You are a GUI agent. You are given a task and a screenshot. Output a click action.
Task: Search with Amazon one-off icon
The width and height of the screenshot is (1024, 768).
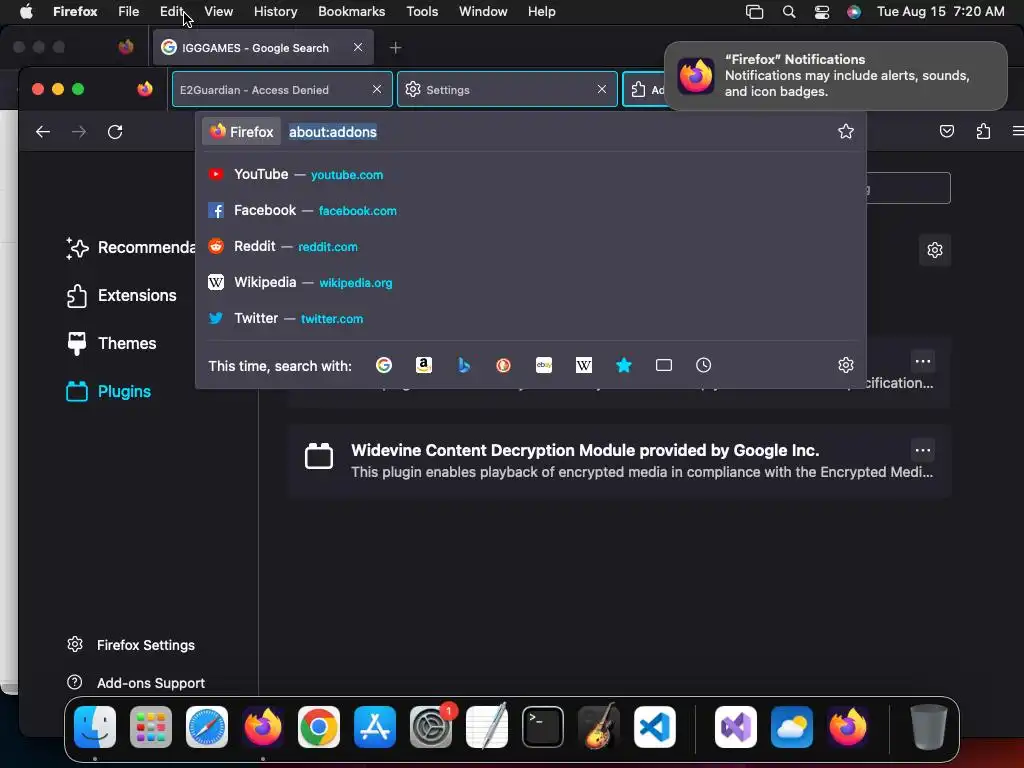424,365
